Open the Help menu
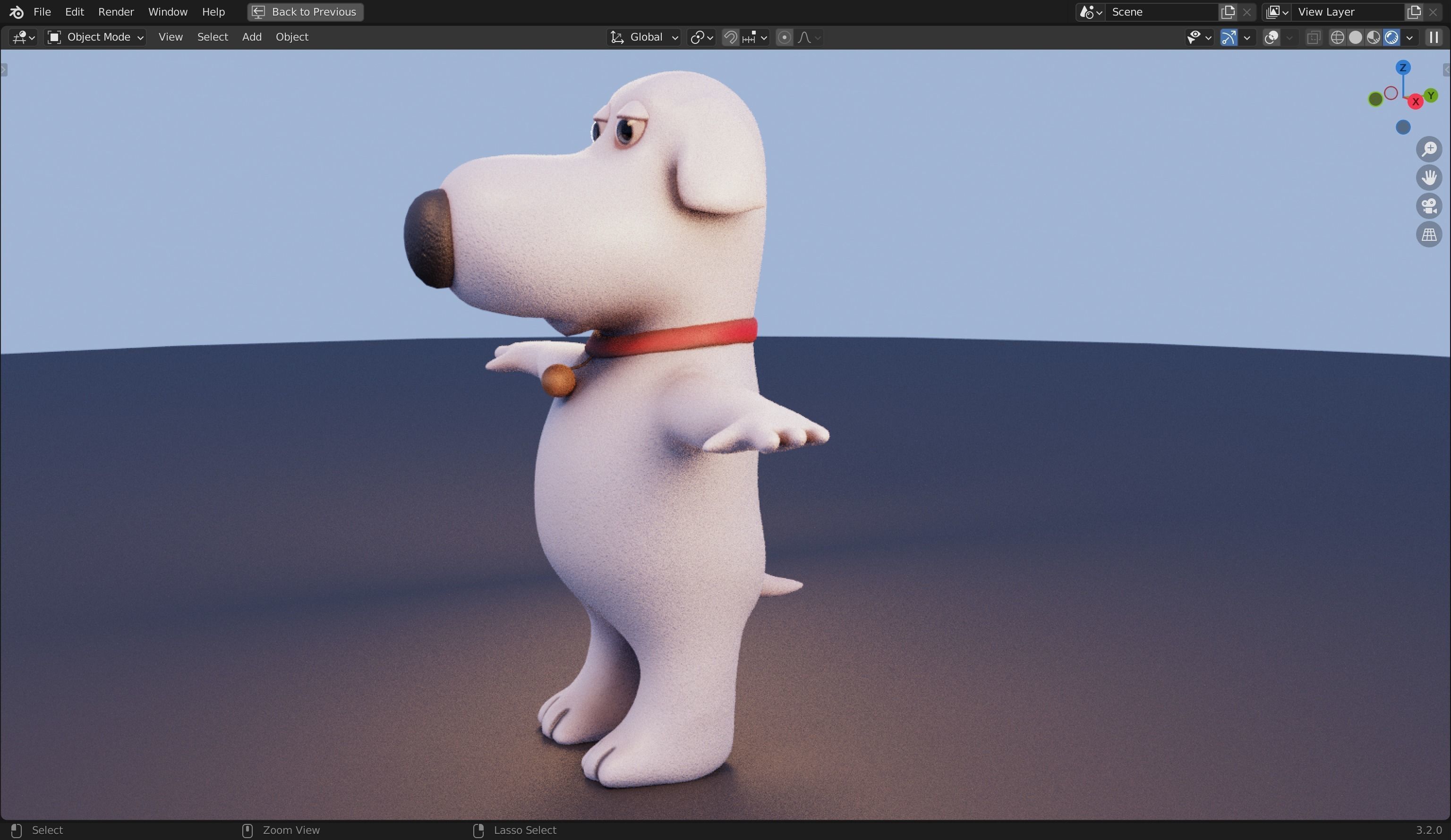This screenshot has width=1451, height=840. pos(213,11)
